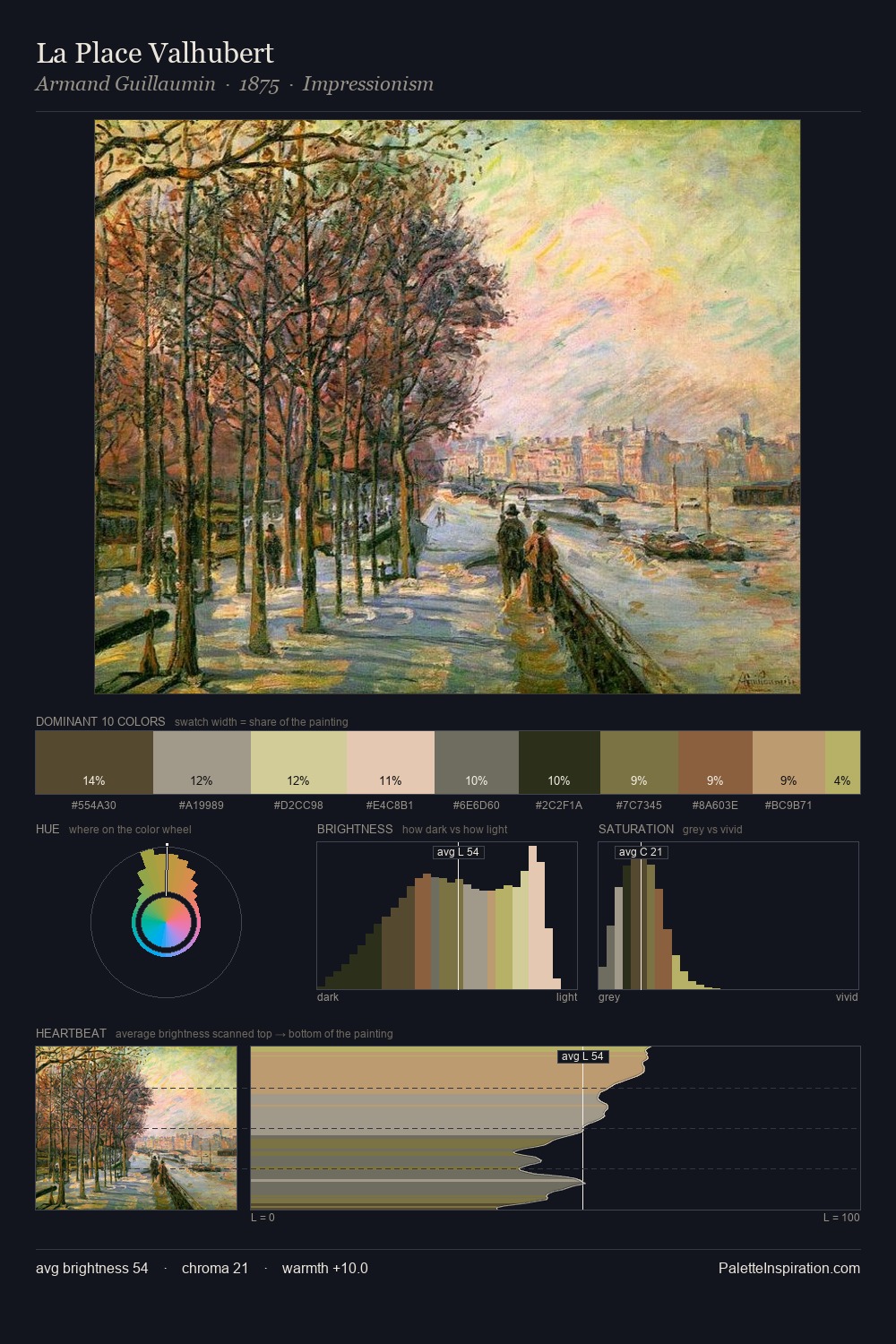Image resolution: width=896 pixels, height=1344 pixels.
Task: Choose the tan 9% color swatch
Action: tap(788, 762)
